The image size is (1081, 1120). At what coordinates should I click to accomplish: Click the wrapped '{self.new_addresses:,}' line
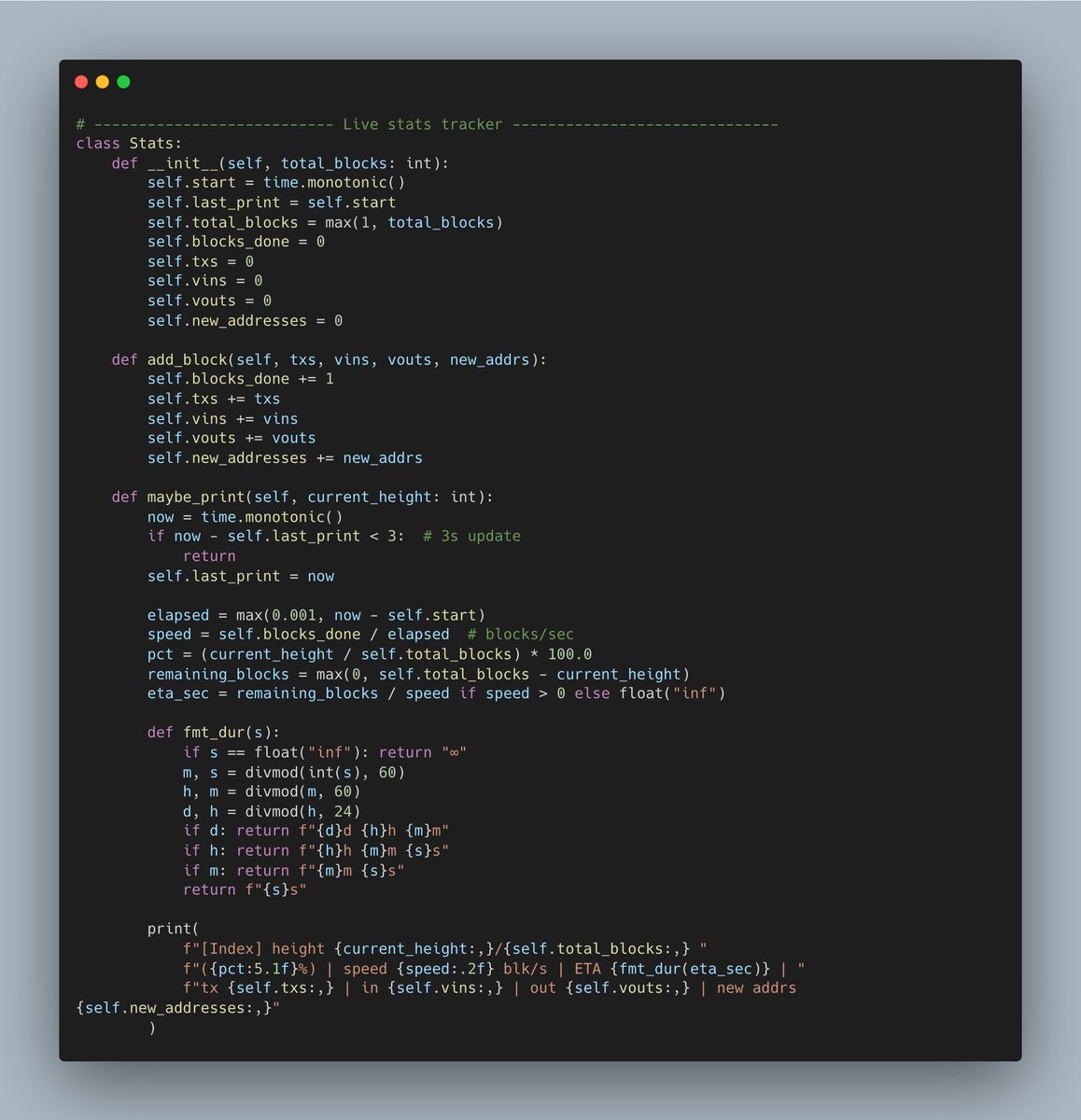tap(178, 1008)
